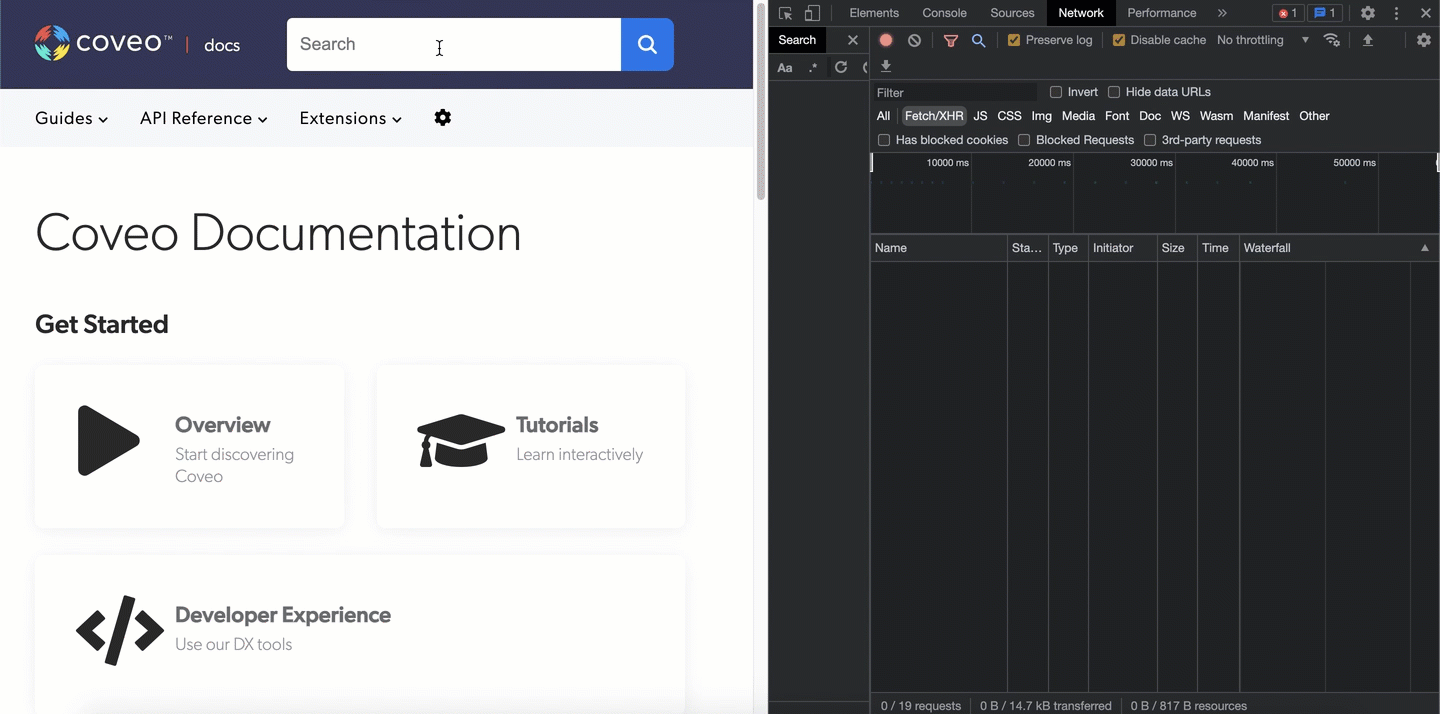
Task: Switch to the Sources tab
Action: tap(1012, 13)
